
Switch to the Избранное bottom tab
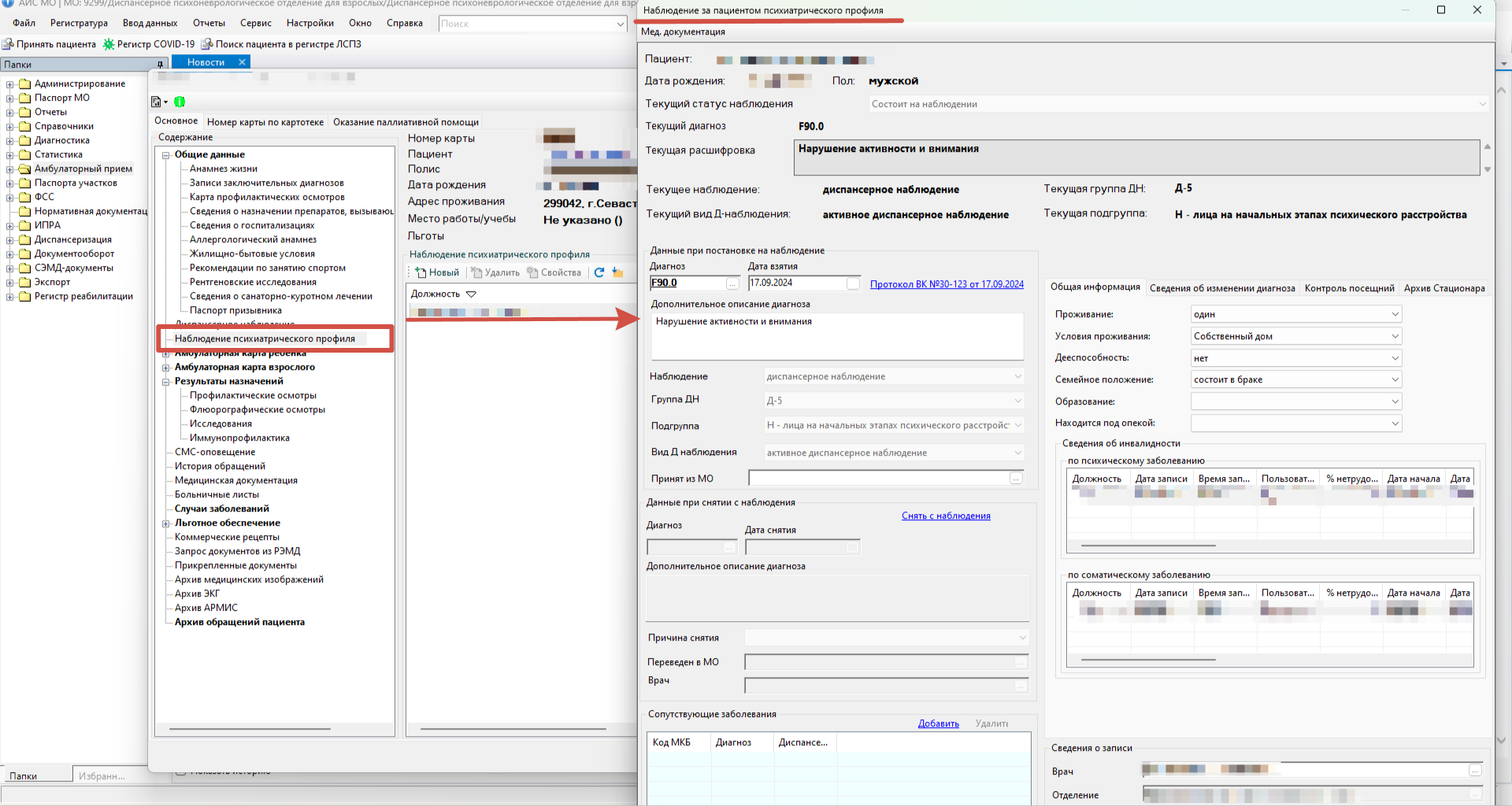click(102, 776)
